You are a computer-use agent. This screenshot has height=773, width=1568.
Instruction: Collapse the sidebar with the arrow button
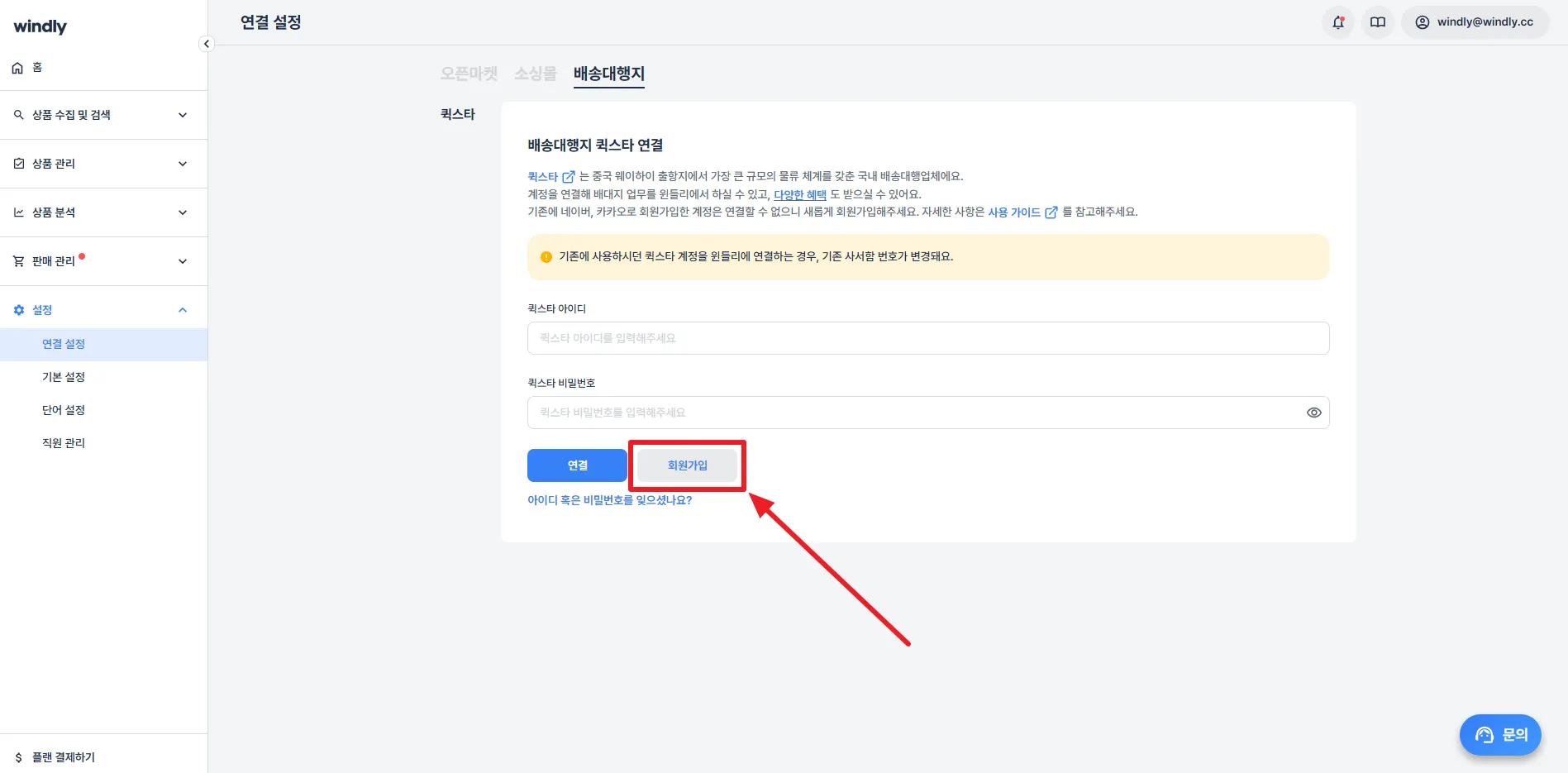[x=207, y=44]
